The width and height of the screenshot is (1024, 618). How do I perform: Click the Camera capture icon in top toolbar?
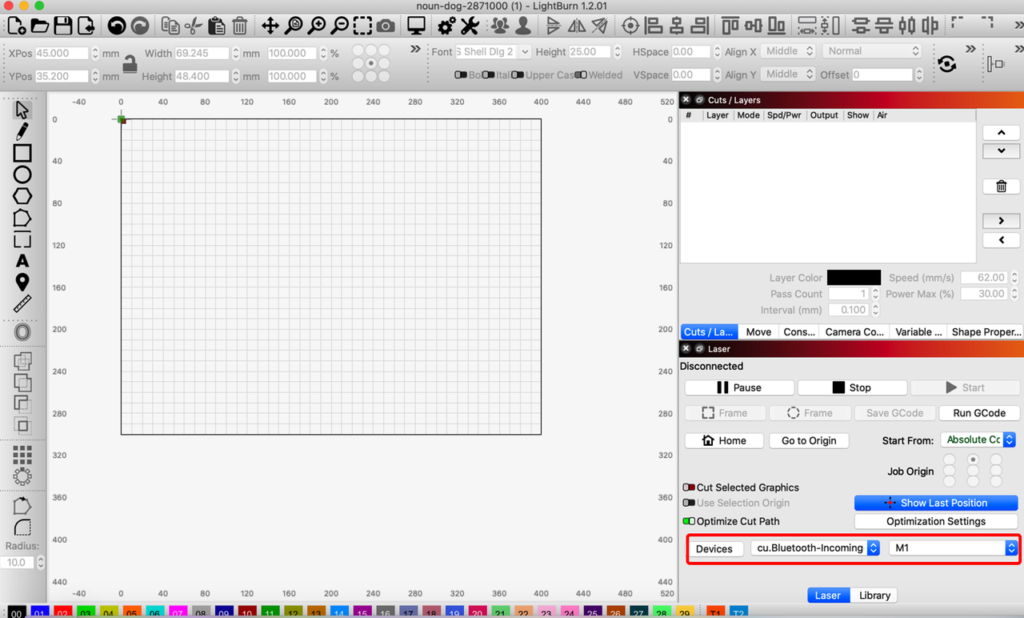pyautogui.click(x=385, y=27)
